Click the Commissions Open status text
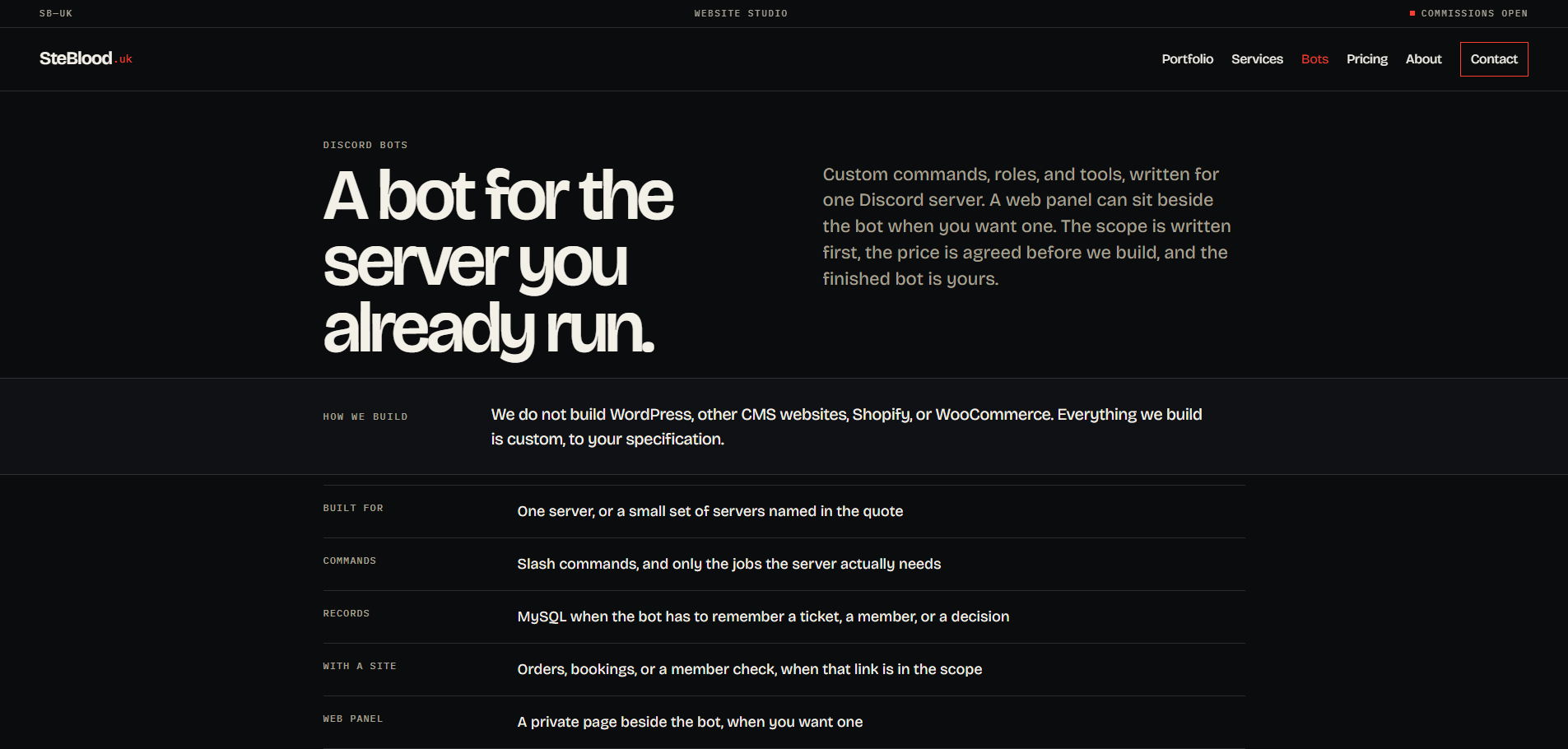Screen dimensions: 1568x749 pos(1474,13)
